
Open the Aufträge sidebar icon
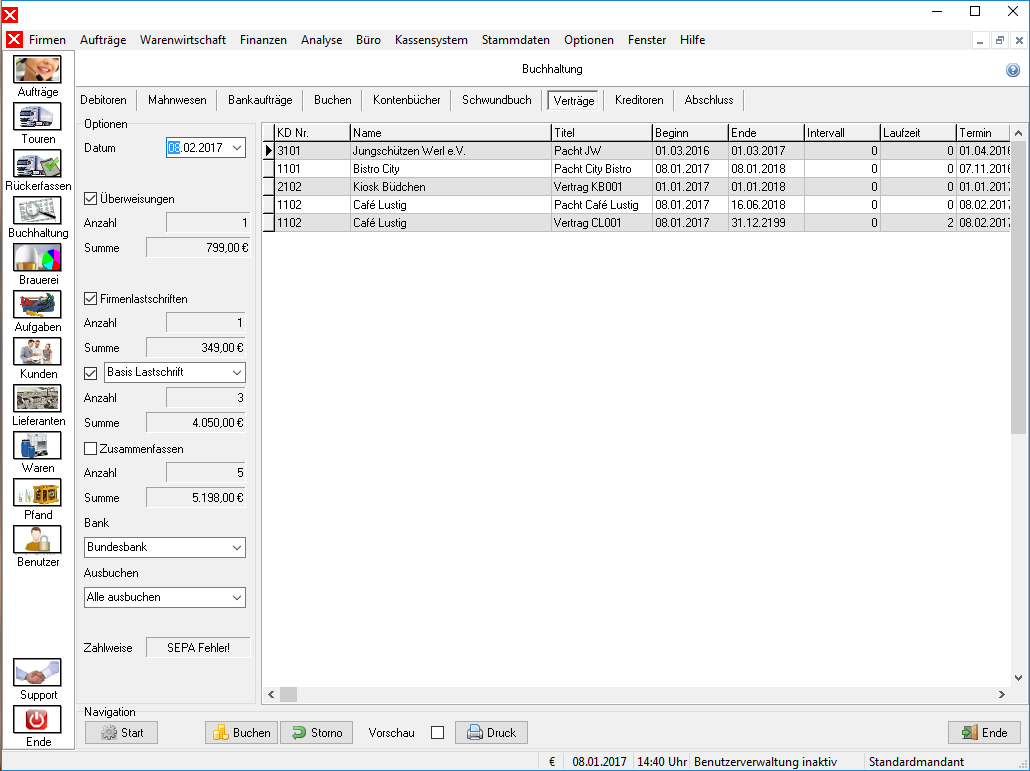(x=37, y=70)
